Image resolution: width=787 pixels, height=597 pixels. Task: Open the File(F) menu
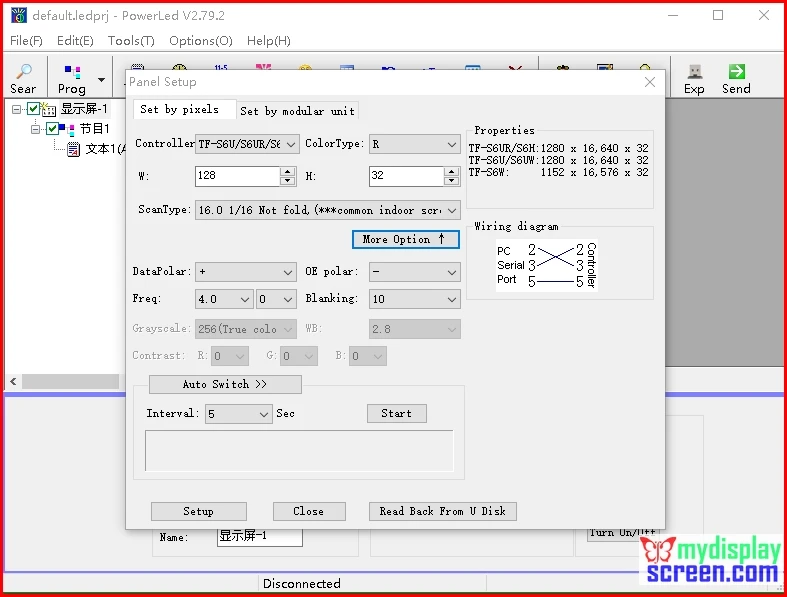point(26,41)
